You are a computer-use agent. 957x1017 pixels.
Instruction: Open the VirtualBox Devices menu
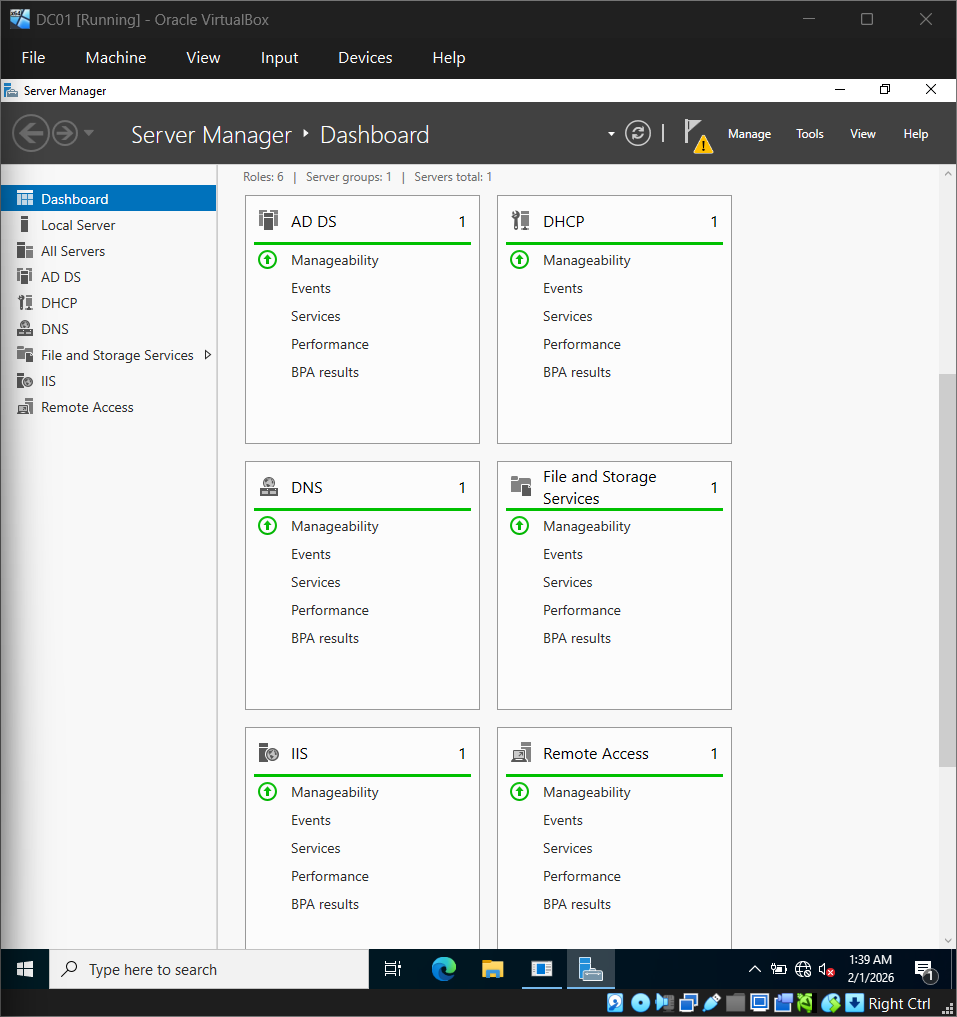tap(365, 58)
